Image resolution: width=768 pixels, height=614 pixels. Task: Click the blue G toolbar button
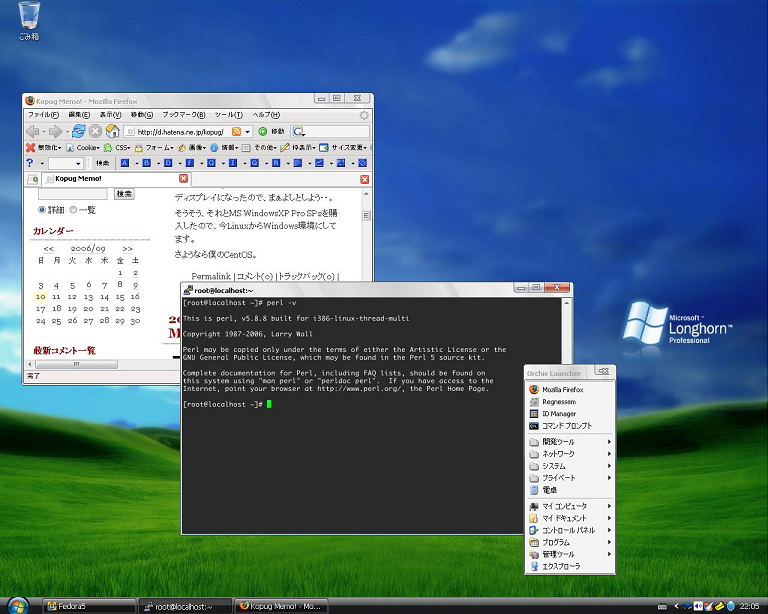(x=211, y=163)
